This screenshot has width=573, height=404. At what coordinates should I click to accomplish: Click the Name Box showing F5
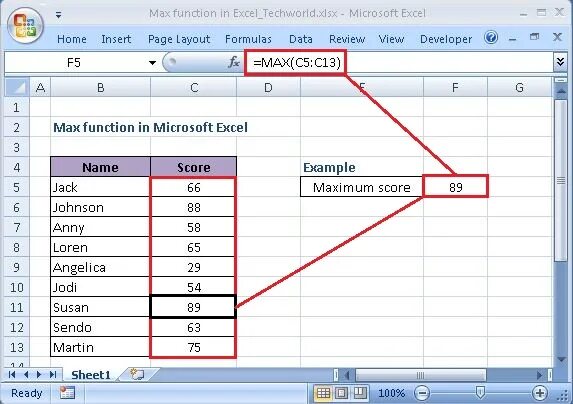(75, 63)
